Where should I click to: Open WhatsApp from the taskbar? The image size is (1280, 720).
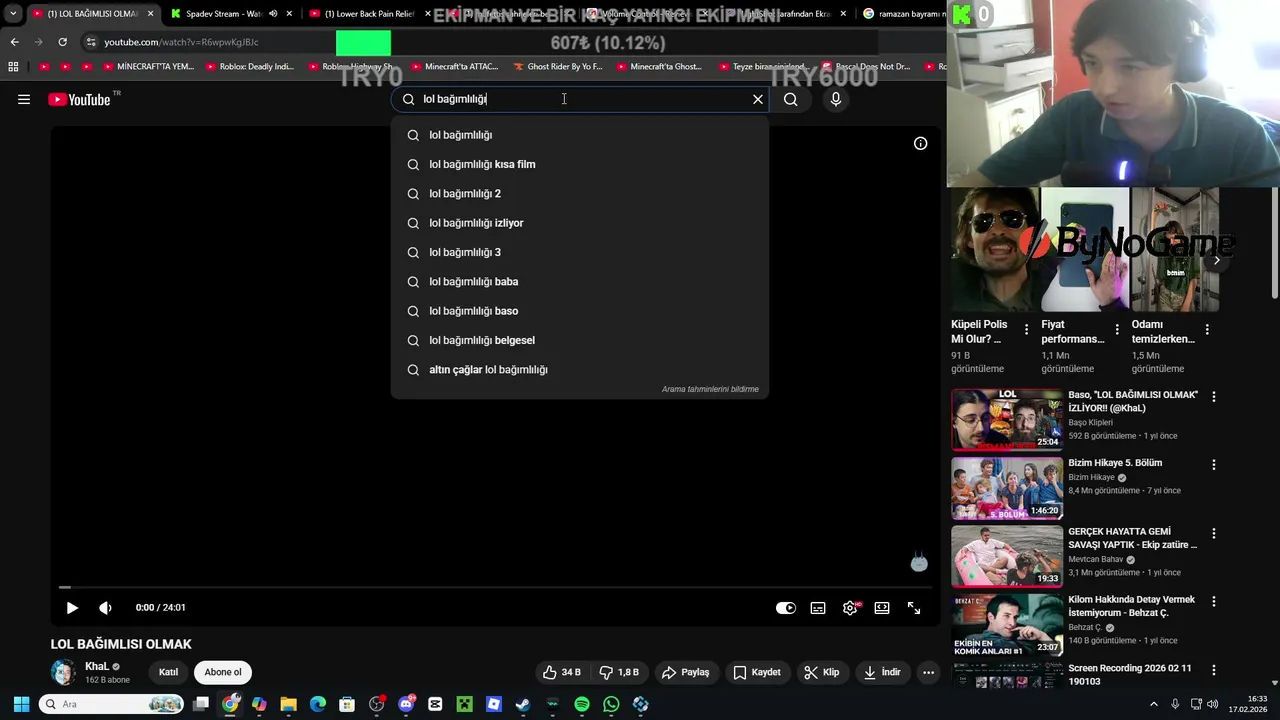[x=611, y=704]
